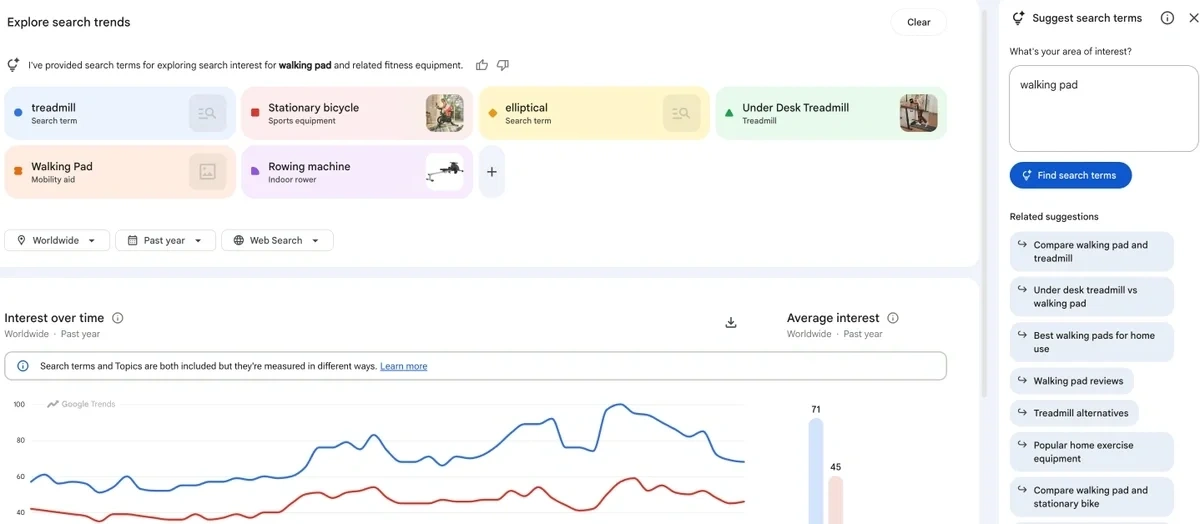The height and width of the screenshot is (524, 1200).
Task: Choose suggestion Popular home exercise equipment
Action: tap(1091, 452)
